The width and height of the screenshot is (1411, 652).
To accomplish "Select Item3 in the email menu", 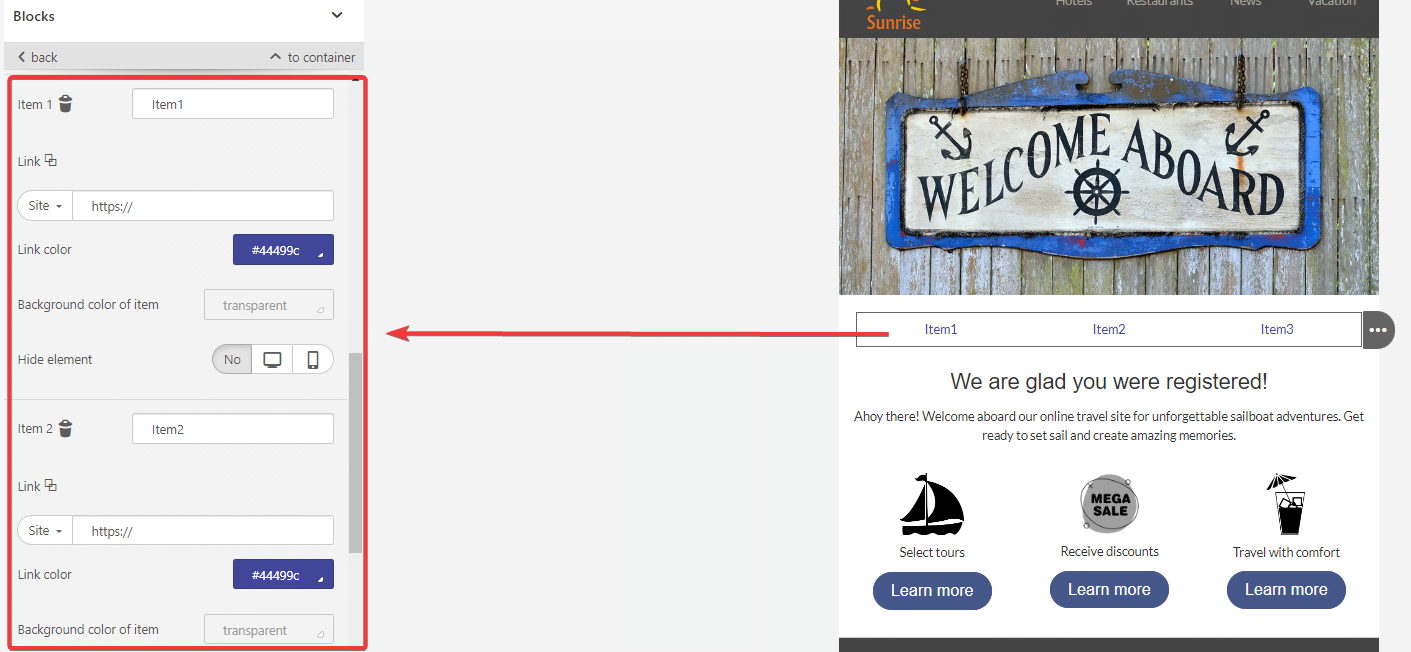I will pos(1277,329).
